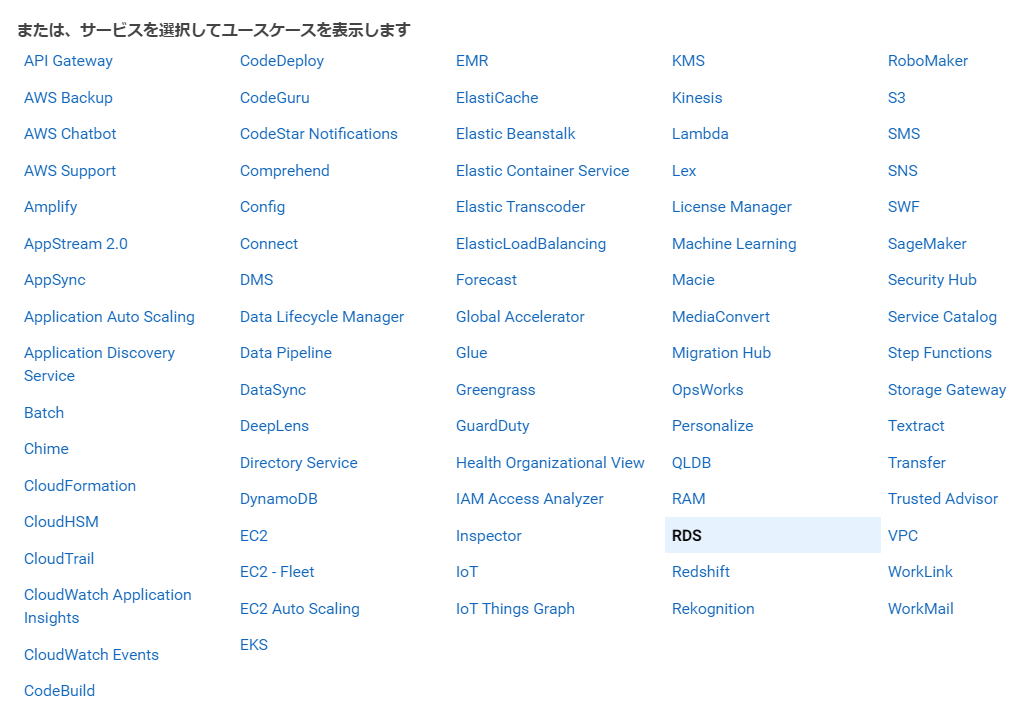This screenshot has width=1032, height=702.
Task: Select the S3 service link
Action: tap(896, 98)
